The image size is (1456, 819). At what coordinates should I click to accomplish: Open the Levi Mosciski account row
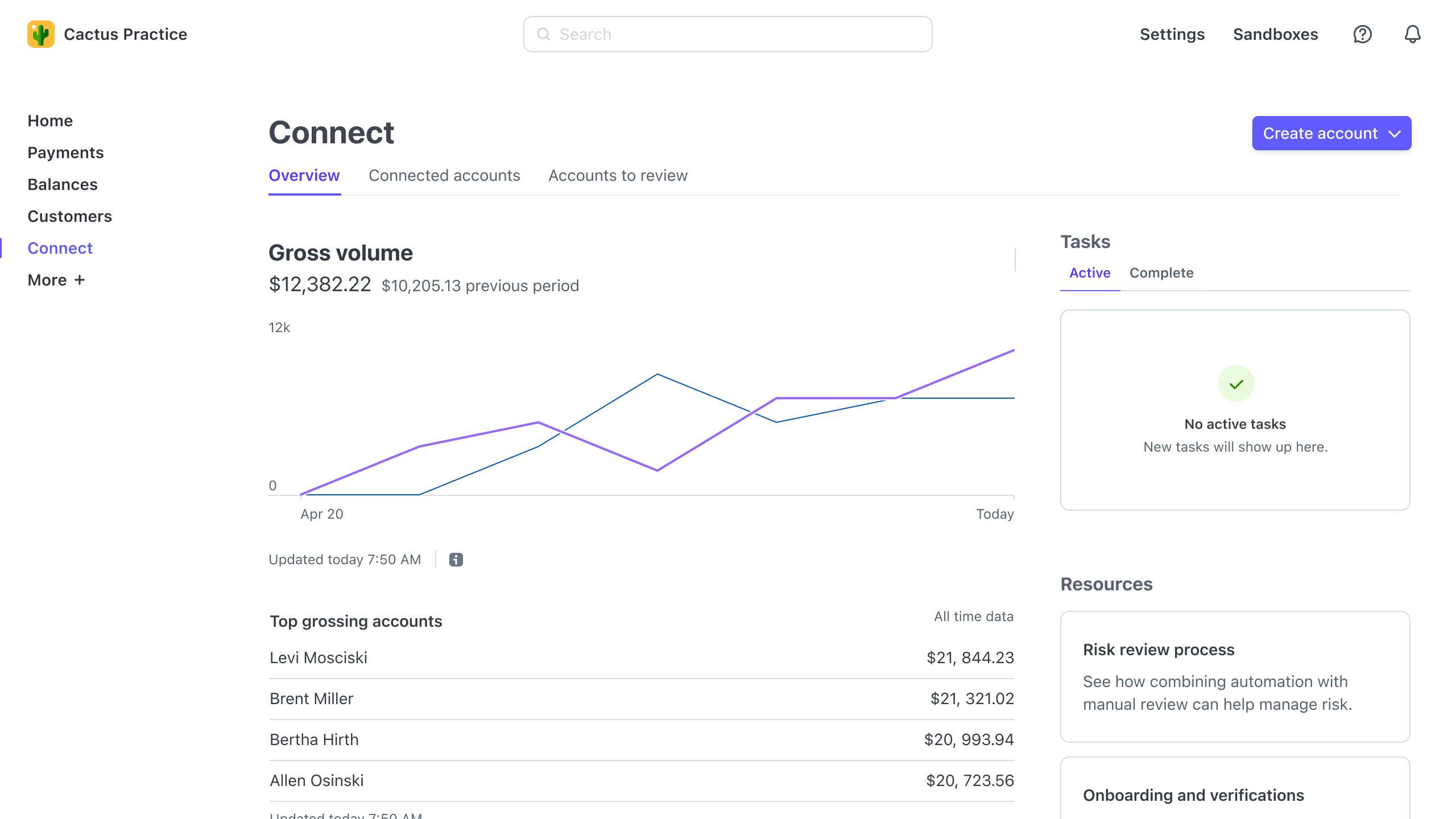[x=642, y=657]
